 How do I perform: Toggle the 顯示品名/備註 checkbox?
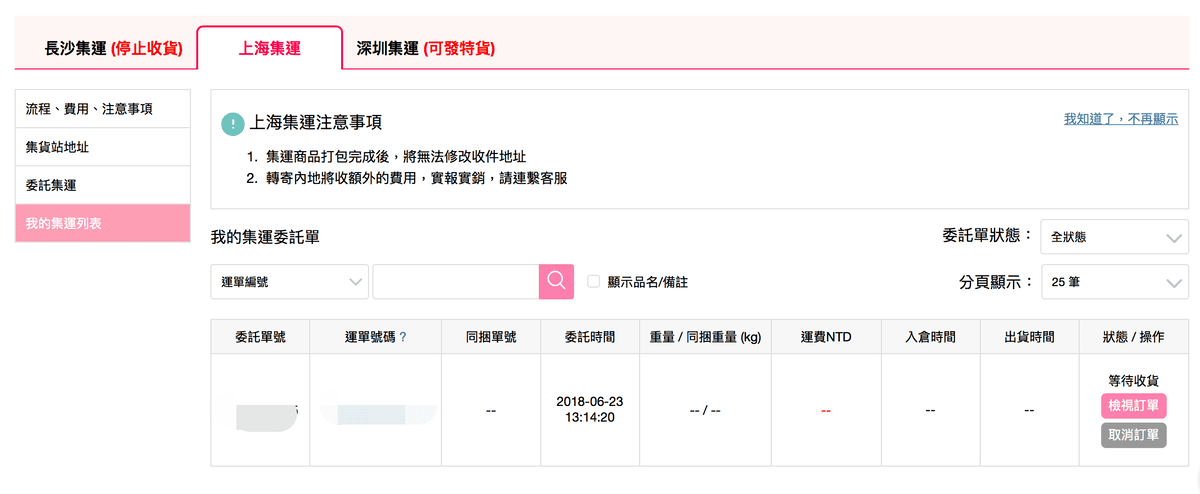pos(594,282)
